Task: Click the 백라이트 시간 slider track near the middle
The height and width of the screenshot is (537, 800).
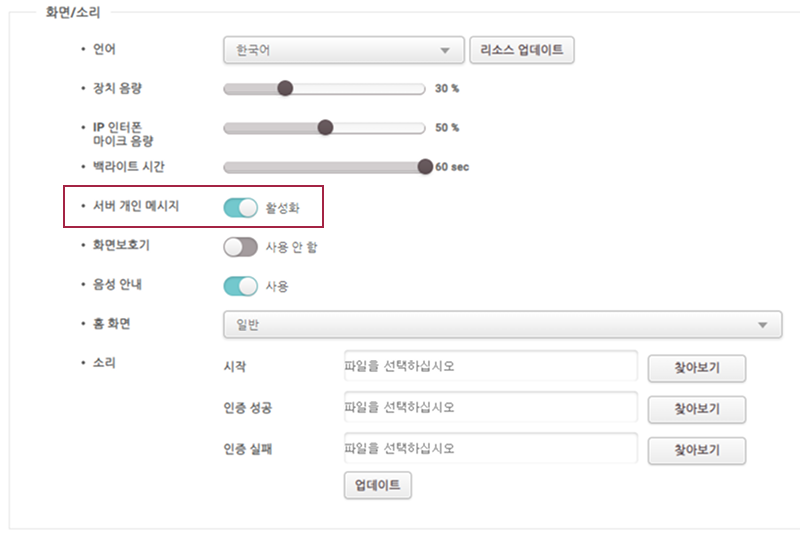Action: click(324, 167)
